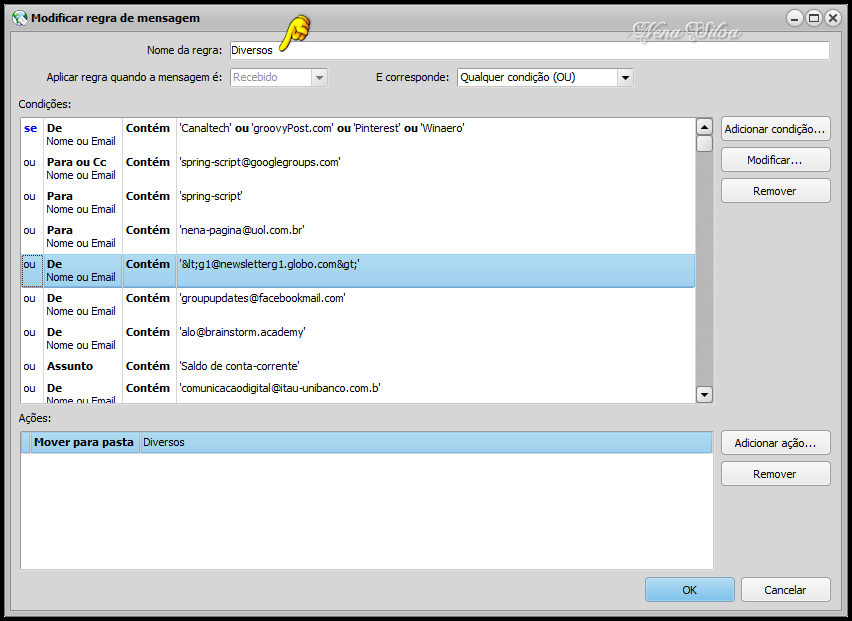
Task: Click 'Remover' next to the conditions list
Action: coord(775,191)
